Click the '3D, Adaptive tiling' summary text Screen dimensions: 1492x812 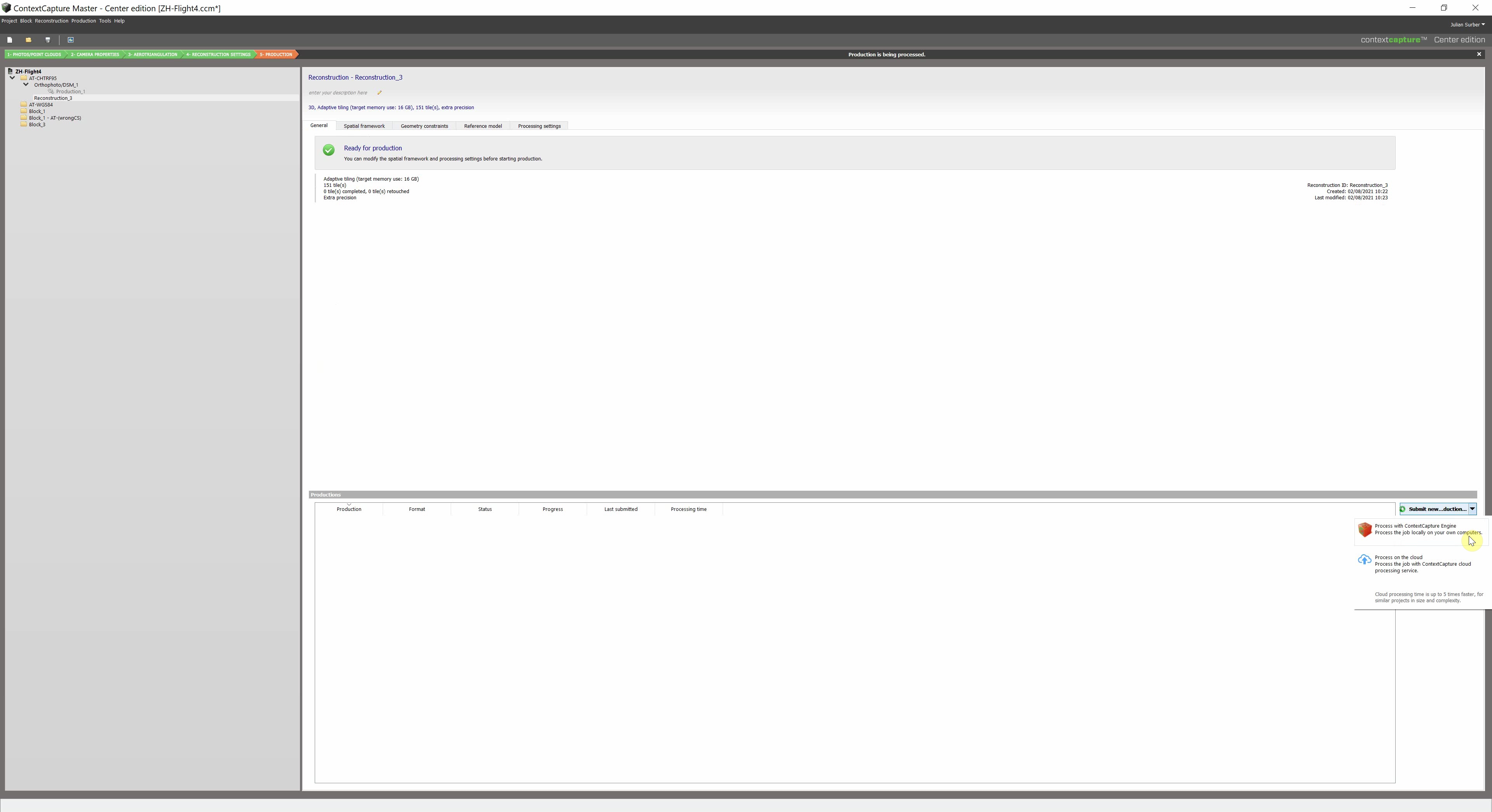pyautogui.click(x=391, y=108)
